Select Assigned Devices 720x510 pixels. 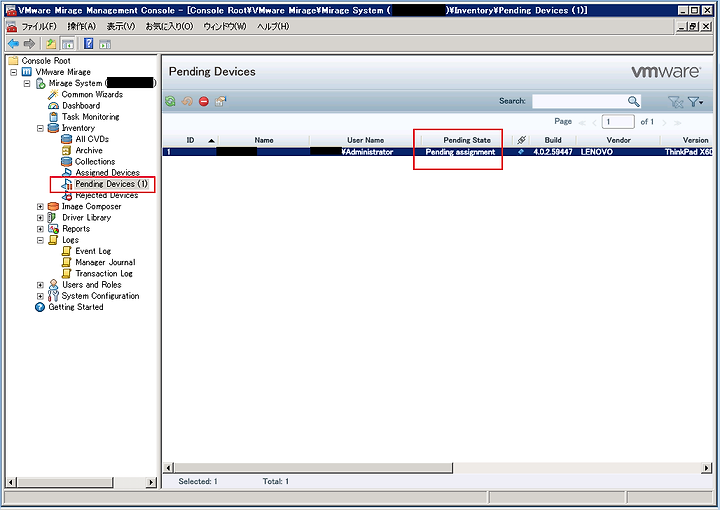pos(107,173)
